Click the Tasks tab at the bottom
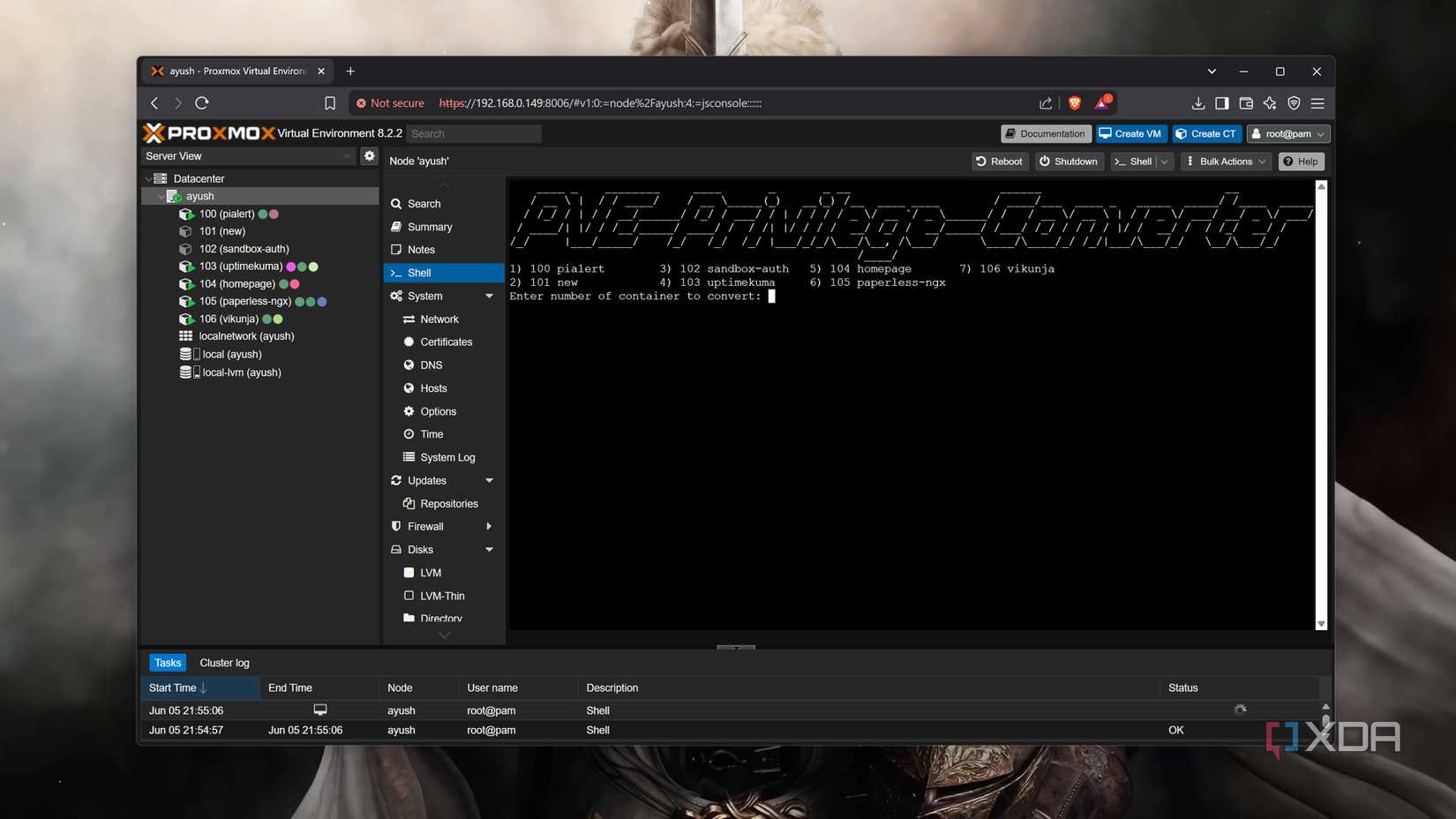This screenshot has height=819, width=1456. point(167,663)
